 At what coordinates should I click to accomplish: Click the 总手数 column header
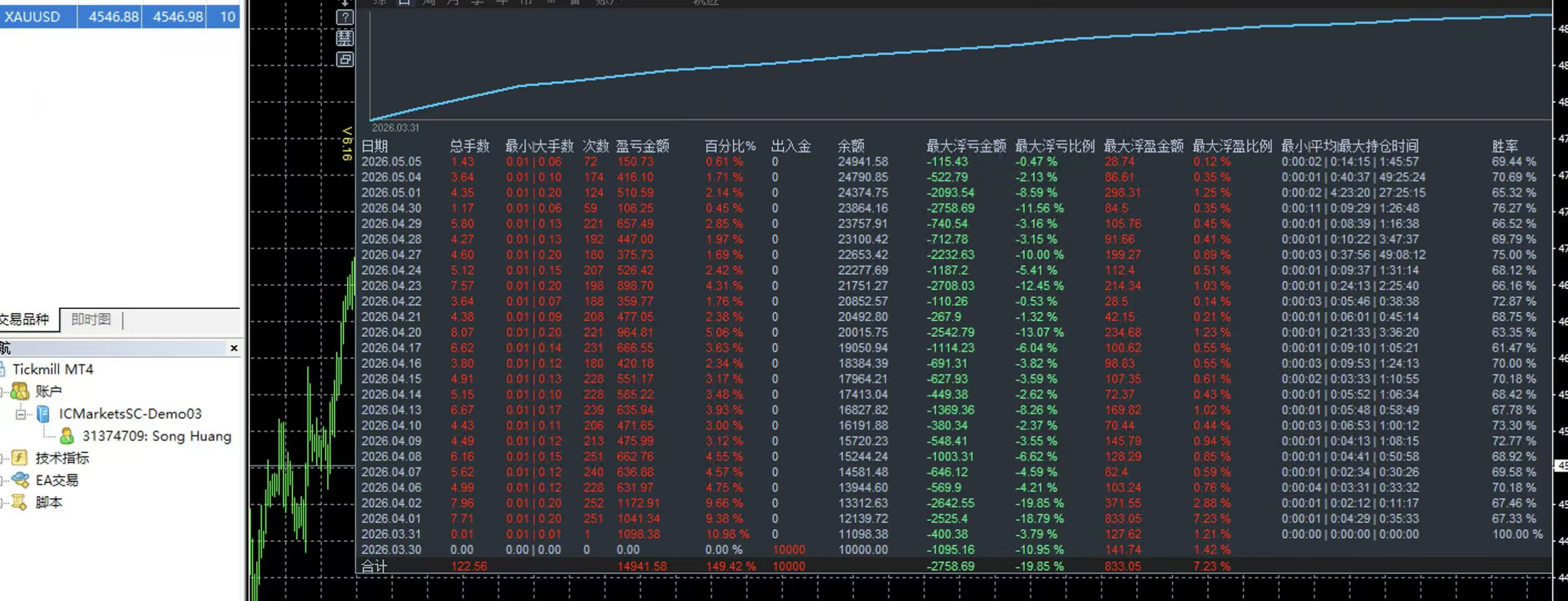tap(470, 146)
